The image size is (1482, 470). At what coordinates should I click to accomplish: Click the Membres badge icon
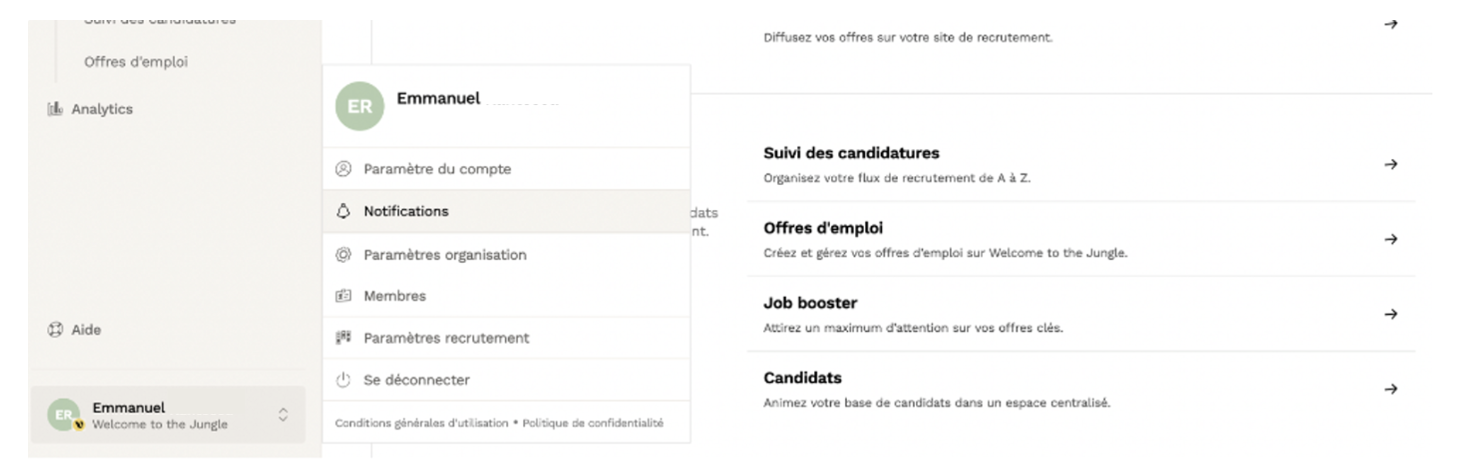tap(343, 296)
